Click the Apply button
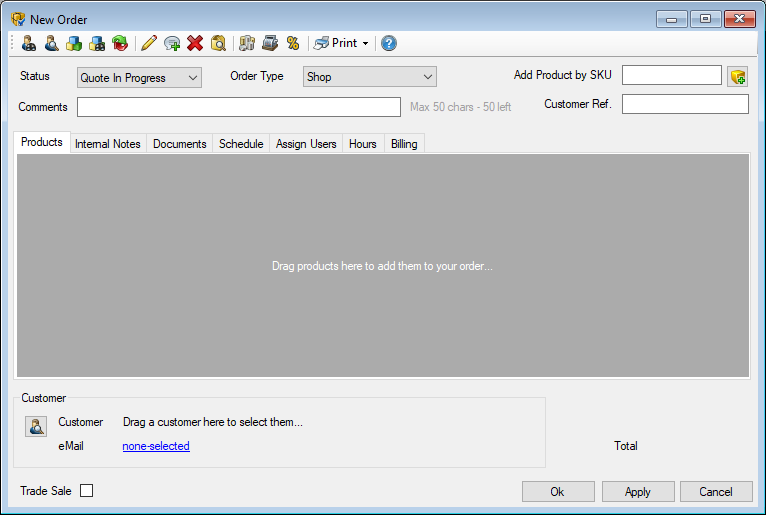The height and width of the screenshot is (515, 766). (638, 492)
